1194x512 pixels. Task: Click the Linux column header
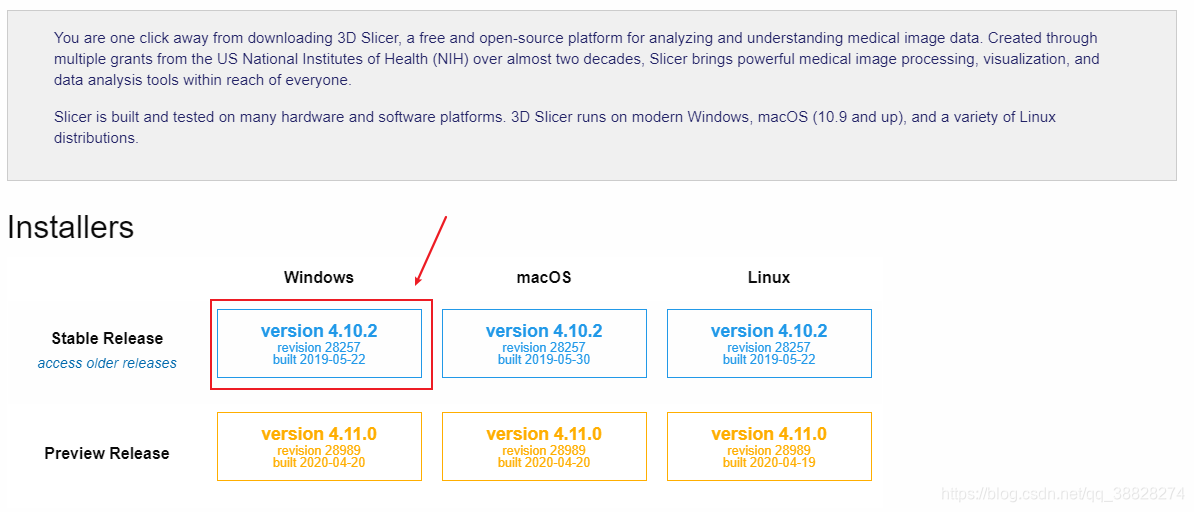pyautogui.click(x=769, y=277)
